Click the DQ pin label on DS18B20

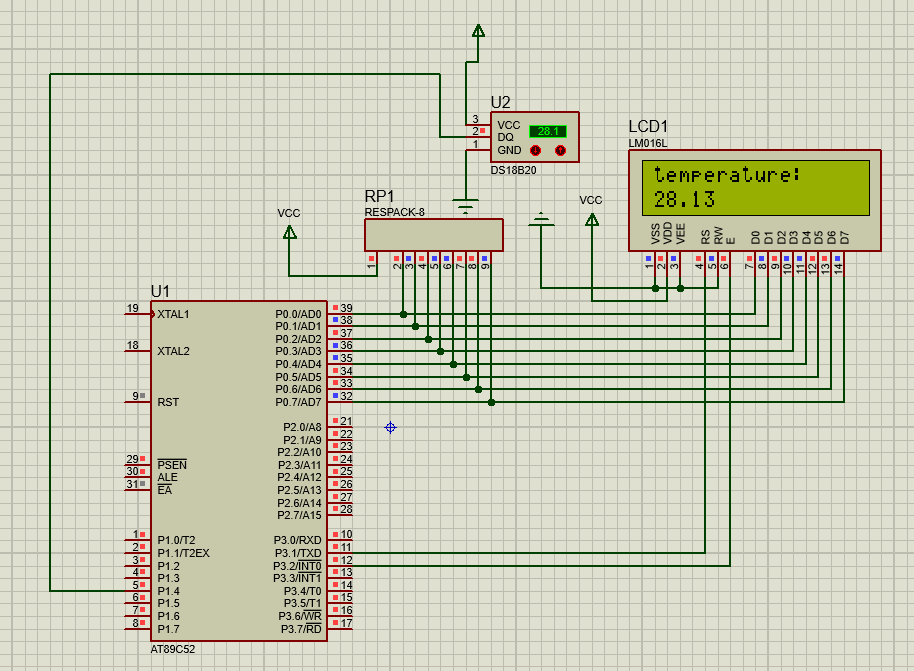point(505,138)
